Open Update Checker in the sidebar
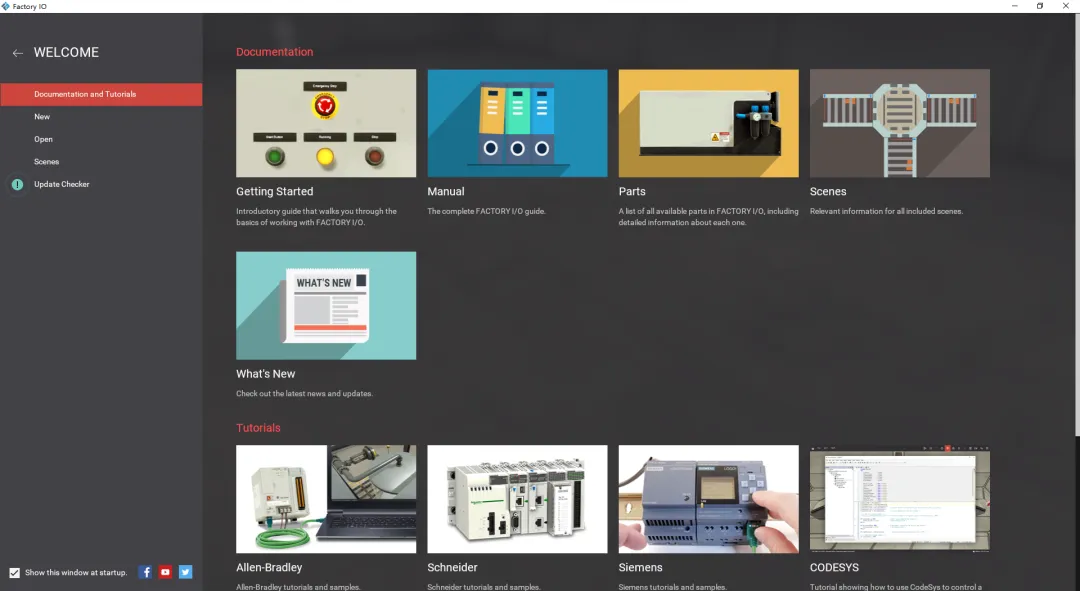The image size is (1080, 591). [x=61, y=184]
